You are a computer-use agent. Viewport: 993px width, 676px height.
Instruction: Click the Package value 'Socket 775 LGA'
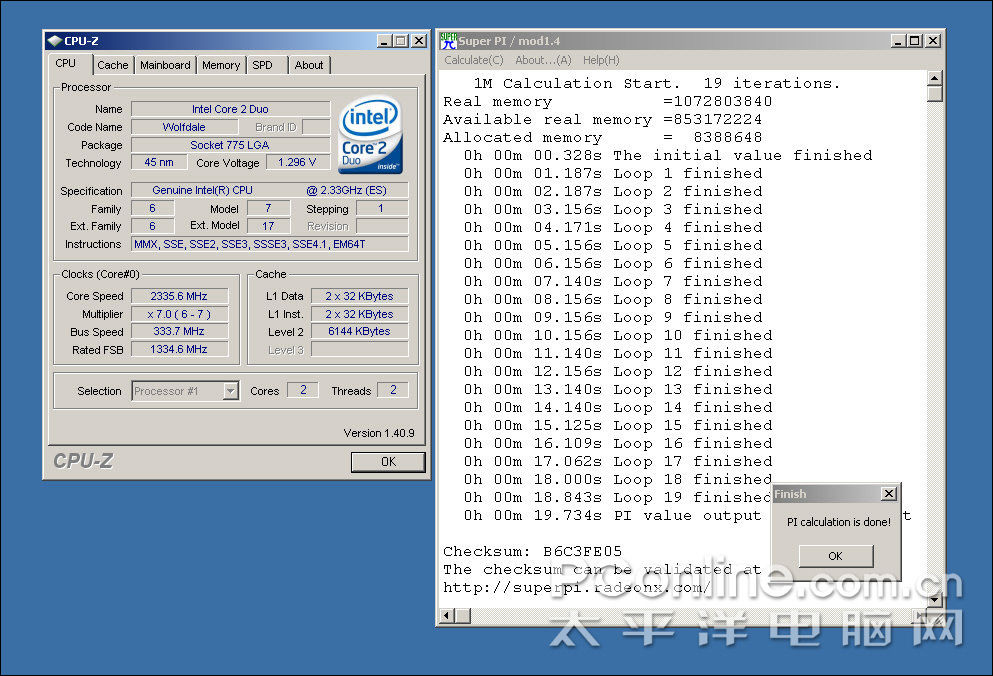point(231,145)
